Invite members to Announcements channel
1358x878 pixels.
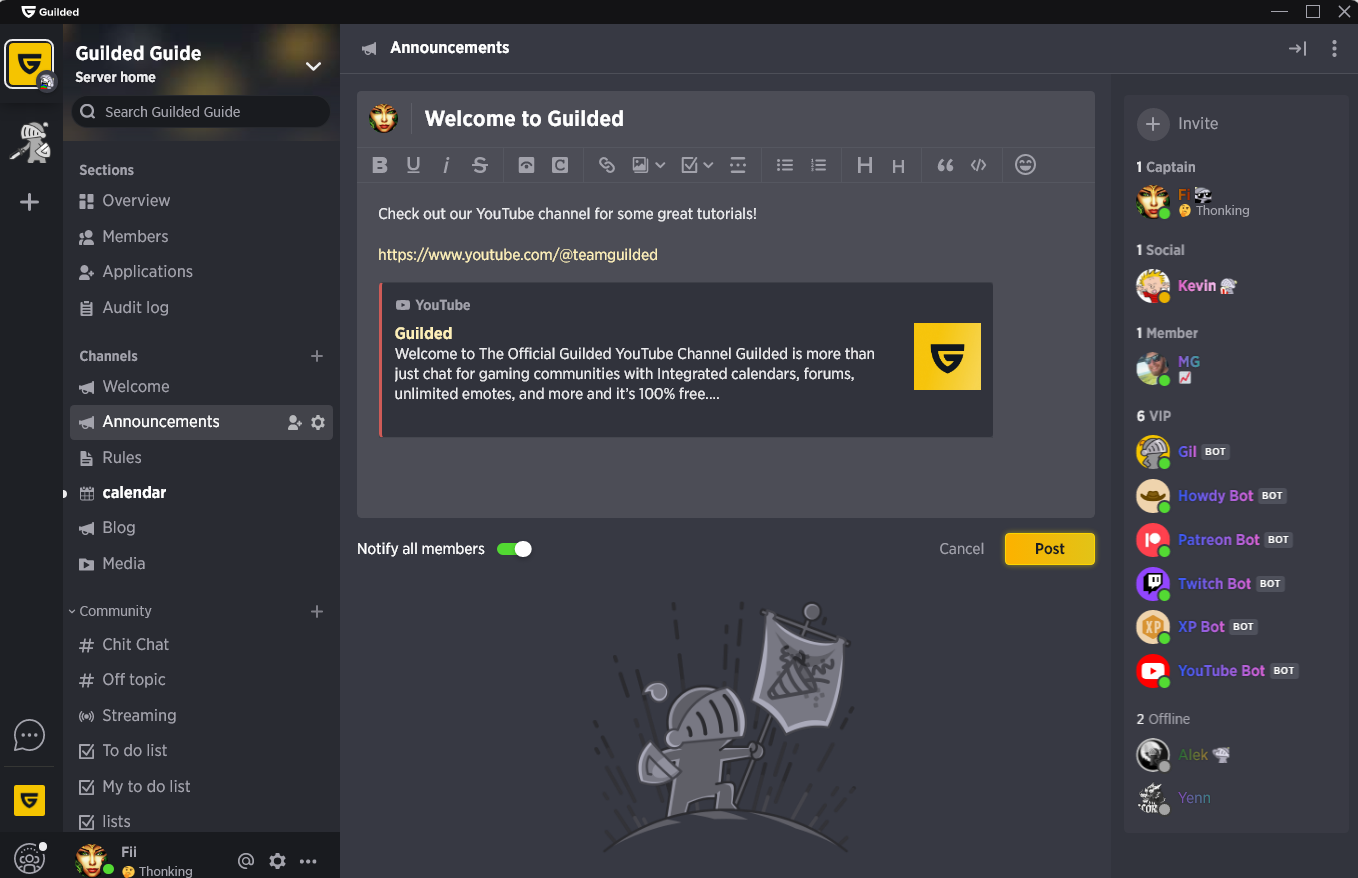tap(294, 423)
